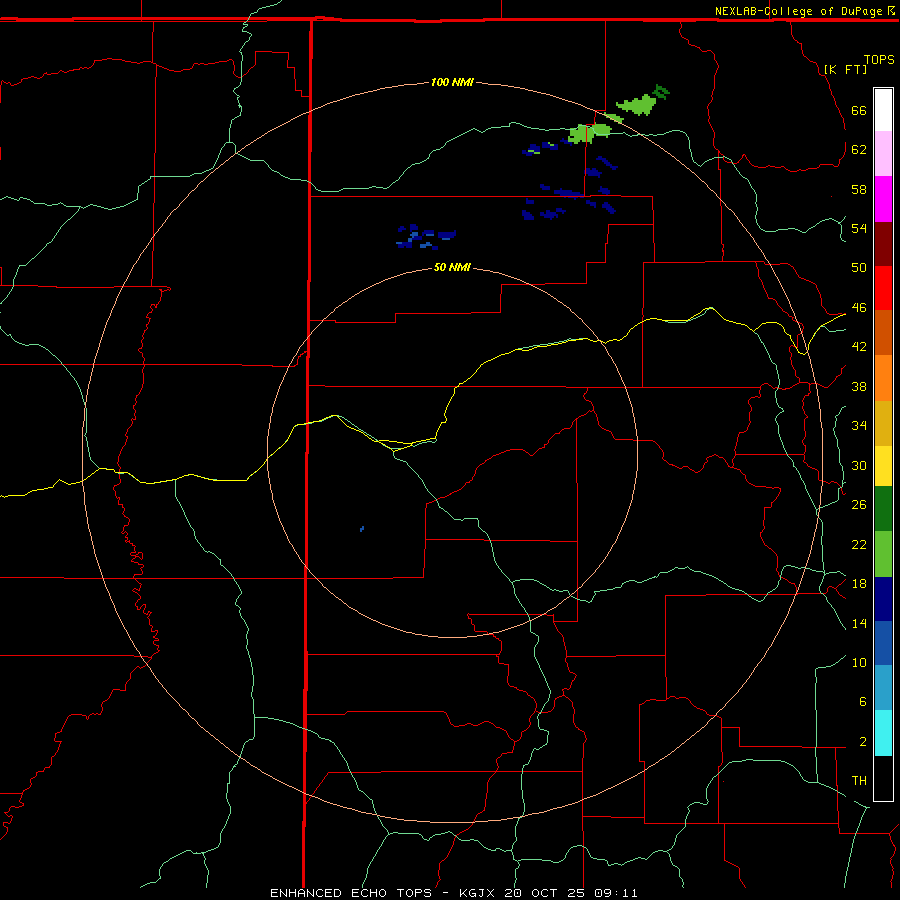The image size is (900, 900).
Task: Click the 100 NMI range ring label
Action: click(x=452, y=82)
